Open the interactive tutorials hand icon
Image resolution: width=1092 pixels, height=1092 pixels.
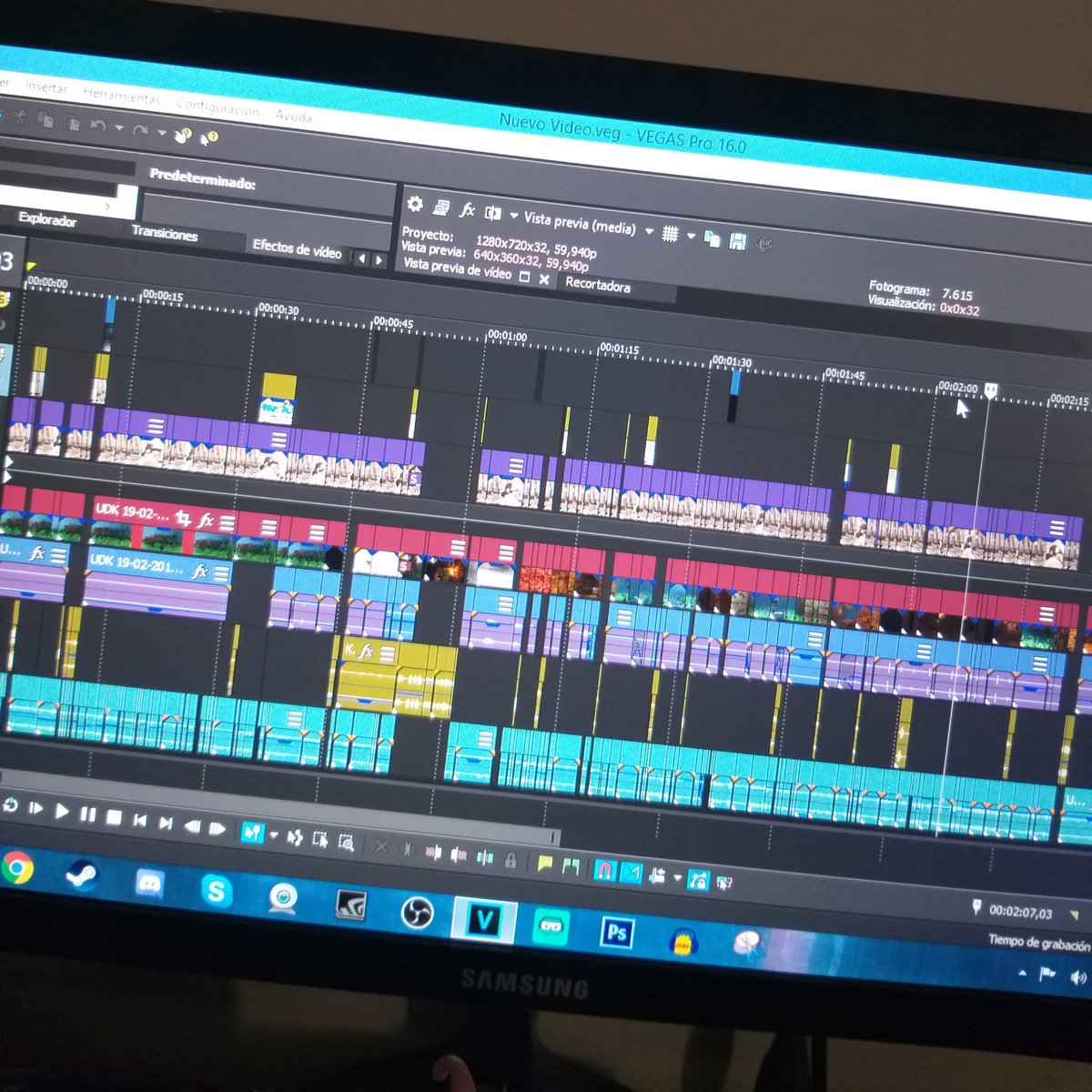(182, 136)
